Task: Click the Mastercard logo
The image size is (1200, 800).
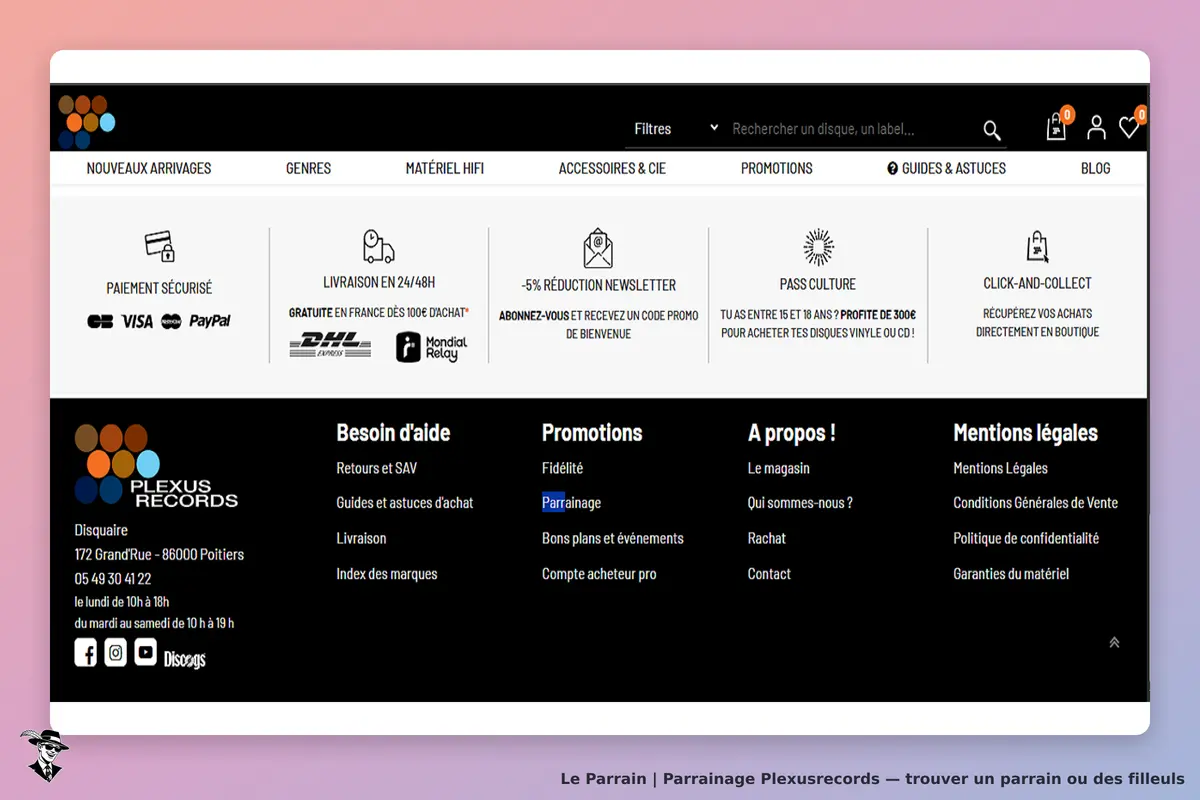Action: pyautogui.click(x=171, y=321)
